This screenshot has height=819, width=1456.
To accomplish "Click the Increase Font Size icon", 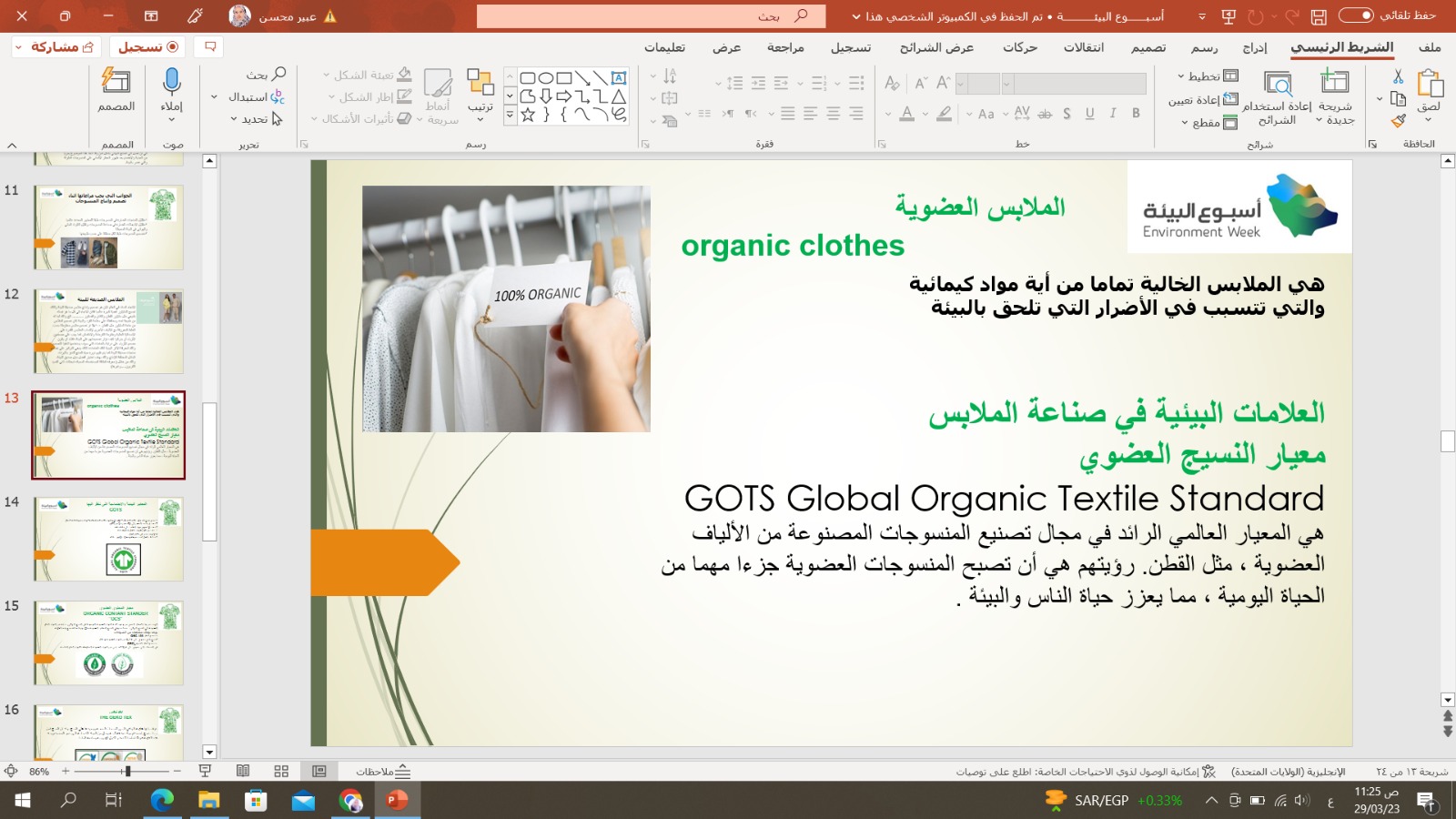I will (x=944, y=83).
